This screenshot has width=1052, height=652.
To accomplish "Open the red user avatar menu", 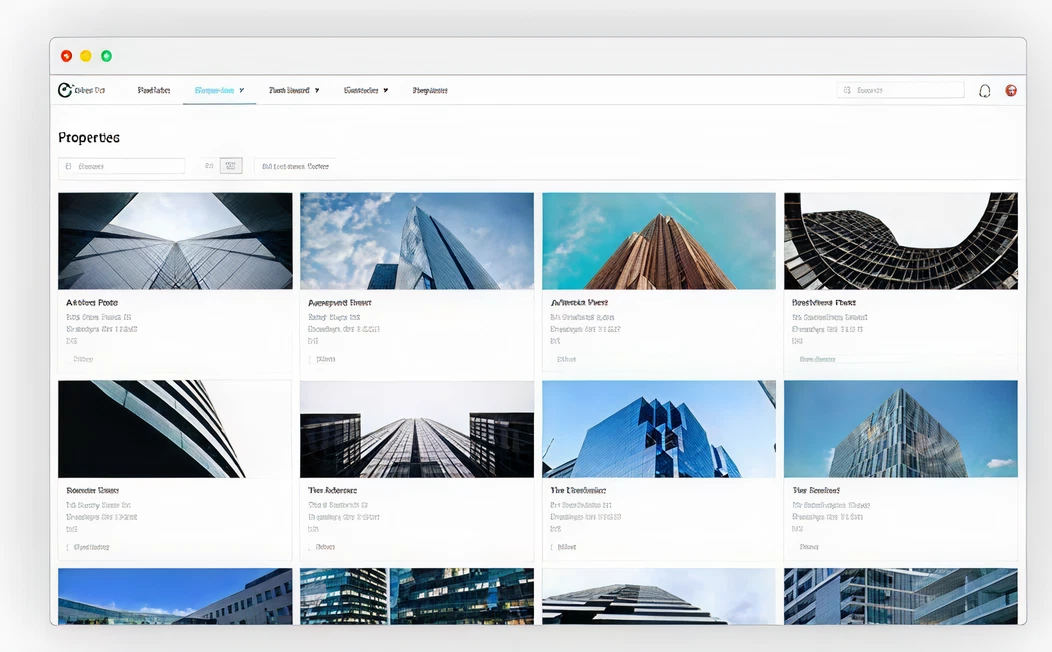I will (x=1011, y=90).
